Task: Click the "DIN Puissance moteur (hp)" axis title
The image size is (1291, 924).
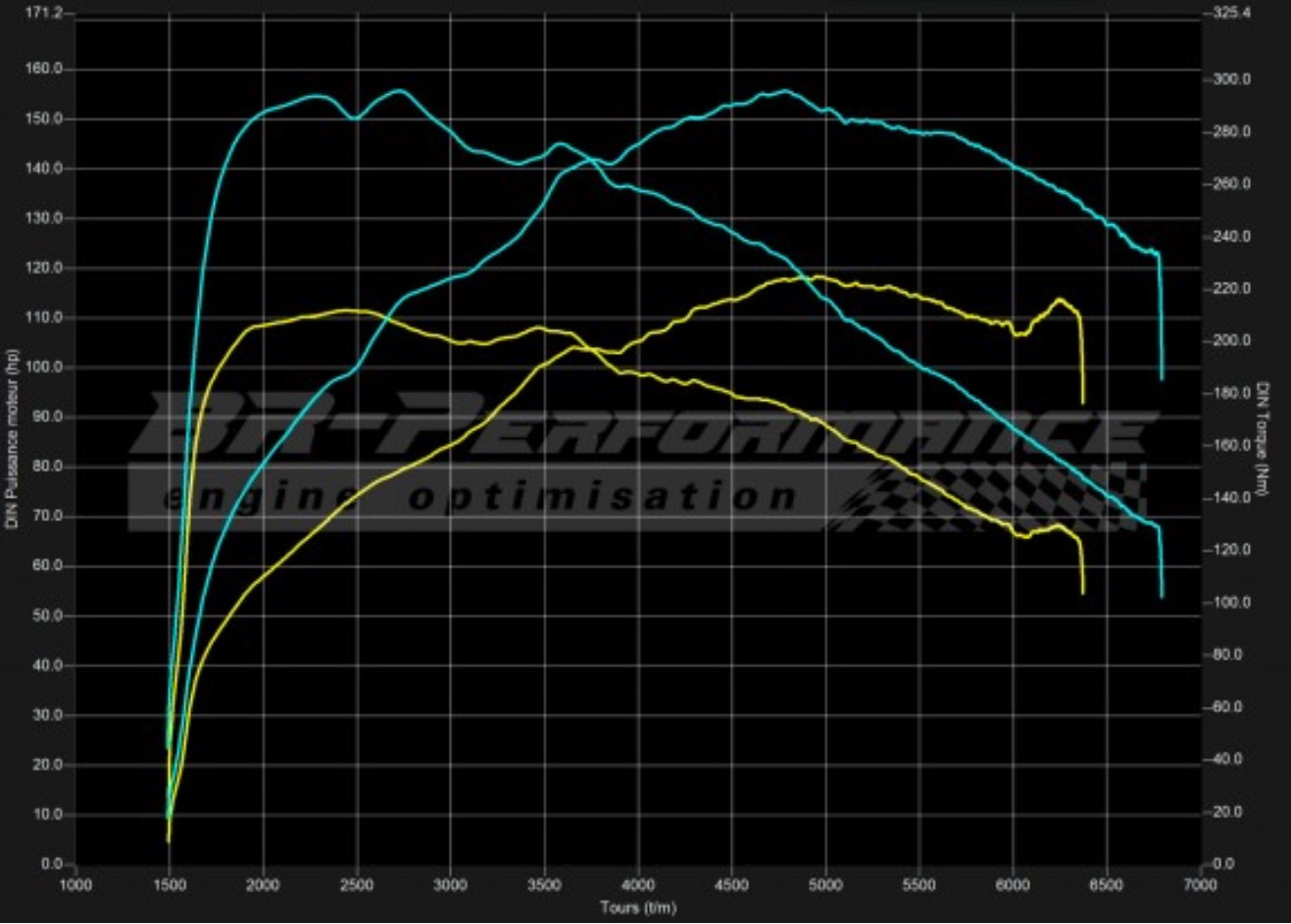Action: [x=13, y=440]
